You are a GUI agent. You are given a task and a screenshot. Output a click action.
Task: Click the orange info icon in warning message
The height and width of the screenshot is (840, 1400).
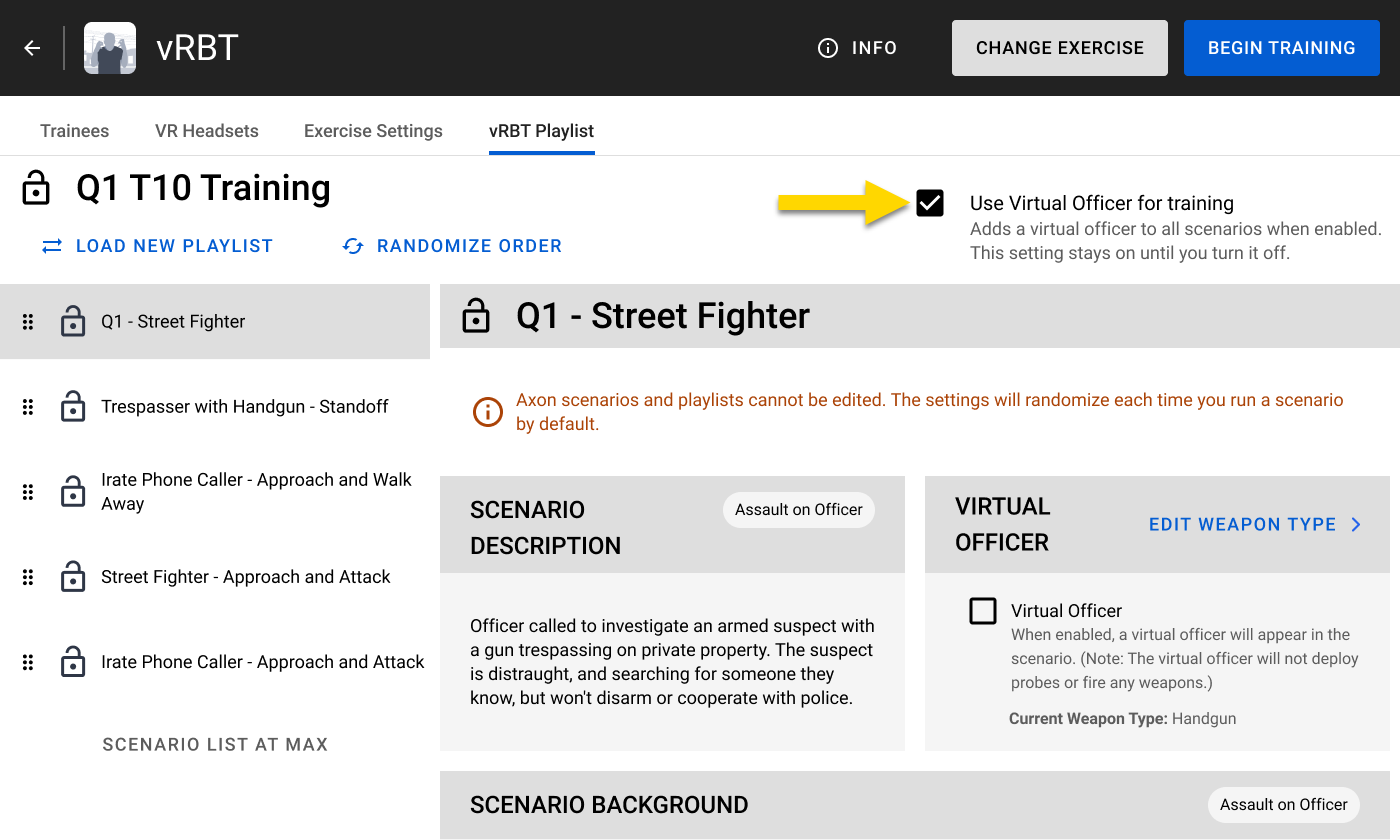pos(487,411)
